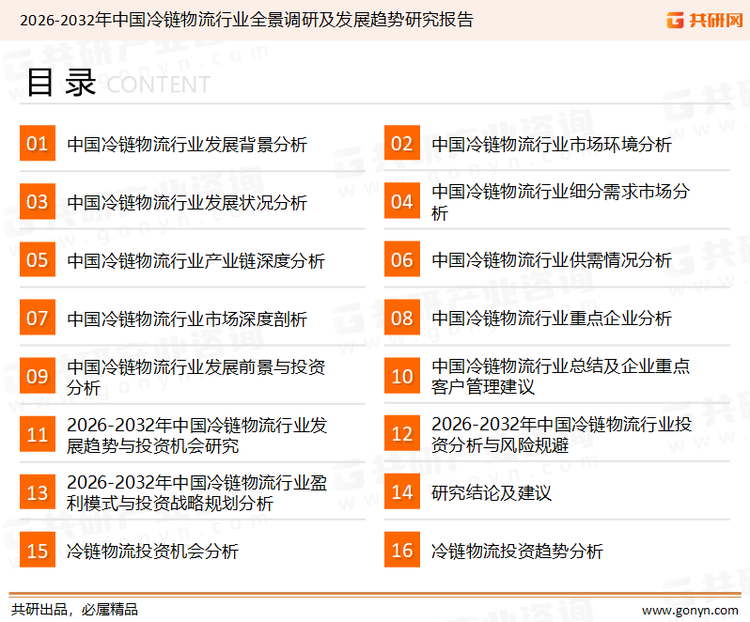The image size is (750, 622).
Task: Click the orange 12 number badge
Action: click(402, 434)
